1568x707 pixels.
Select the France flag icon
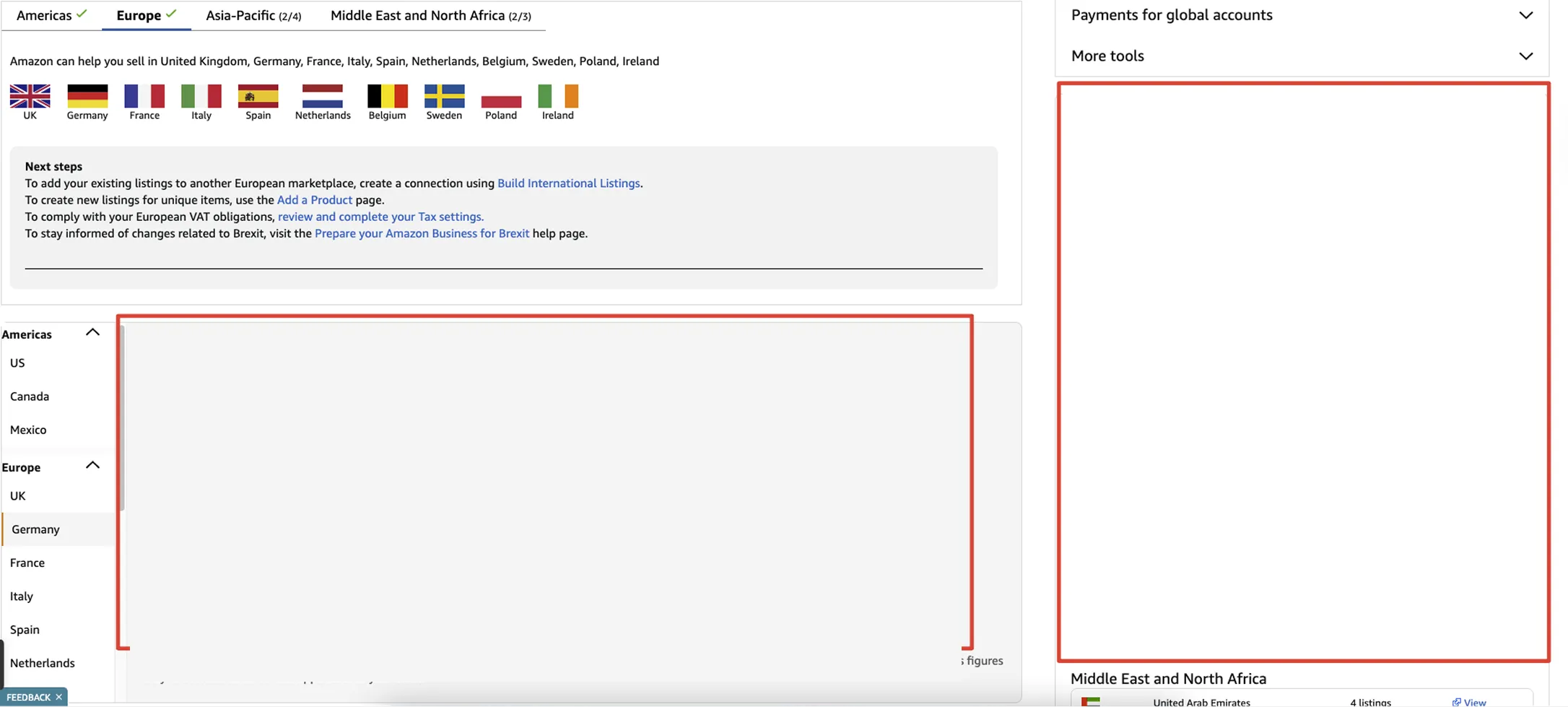[x=144, y=96]
